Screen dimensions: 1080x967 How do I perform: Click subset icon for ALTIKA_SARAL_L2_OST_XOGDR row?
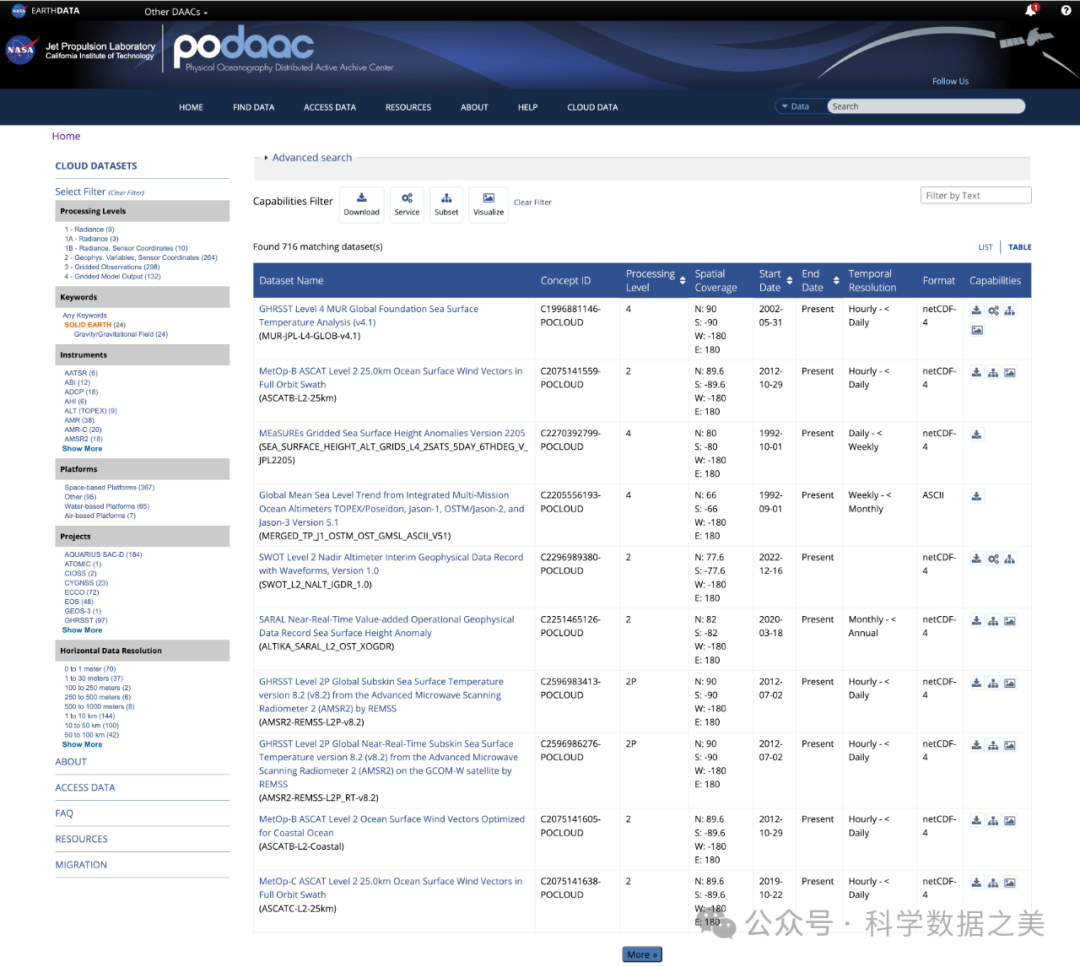[x=993, y=621]
